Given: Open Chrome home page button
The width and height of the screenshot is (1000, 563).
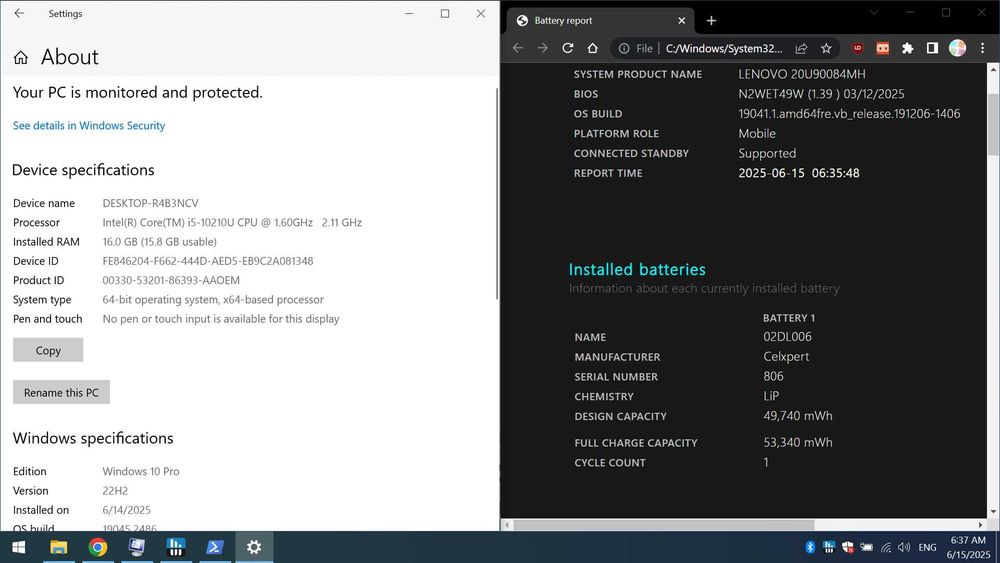Looking at the screenshot, I should [x=592, y=48].
